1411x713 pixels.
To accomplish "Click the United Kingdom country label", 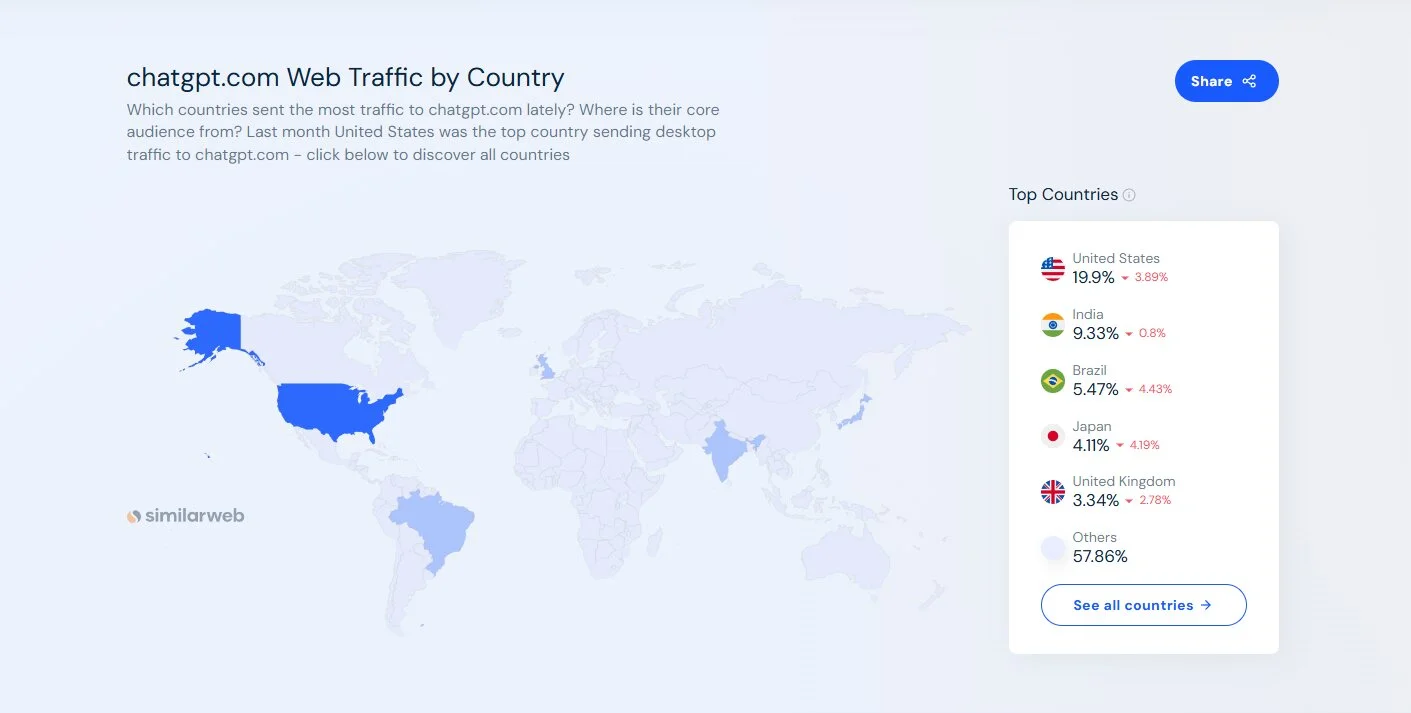I will 1124,481.
